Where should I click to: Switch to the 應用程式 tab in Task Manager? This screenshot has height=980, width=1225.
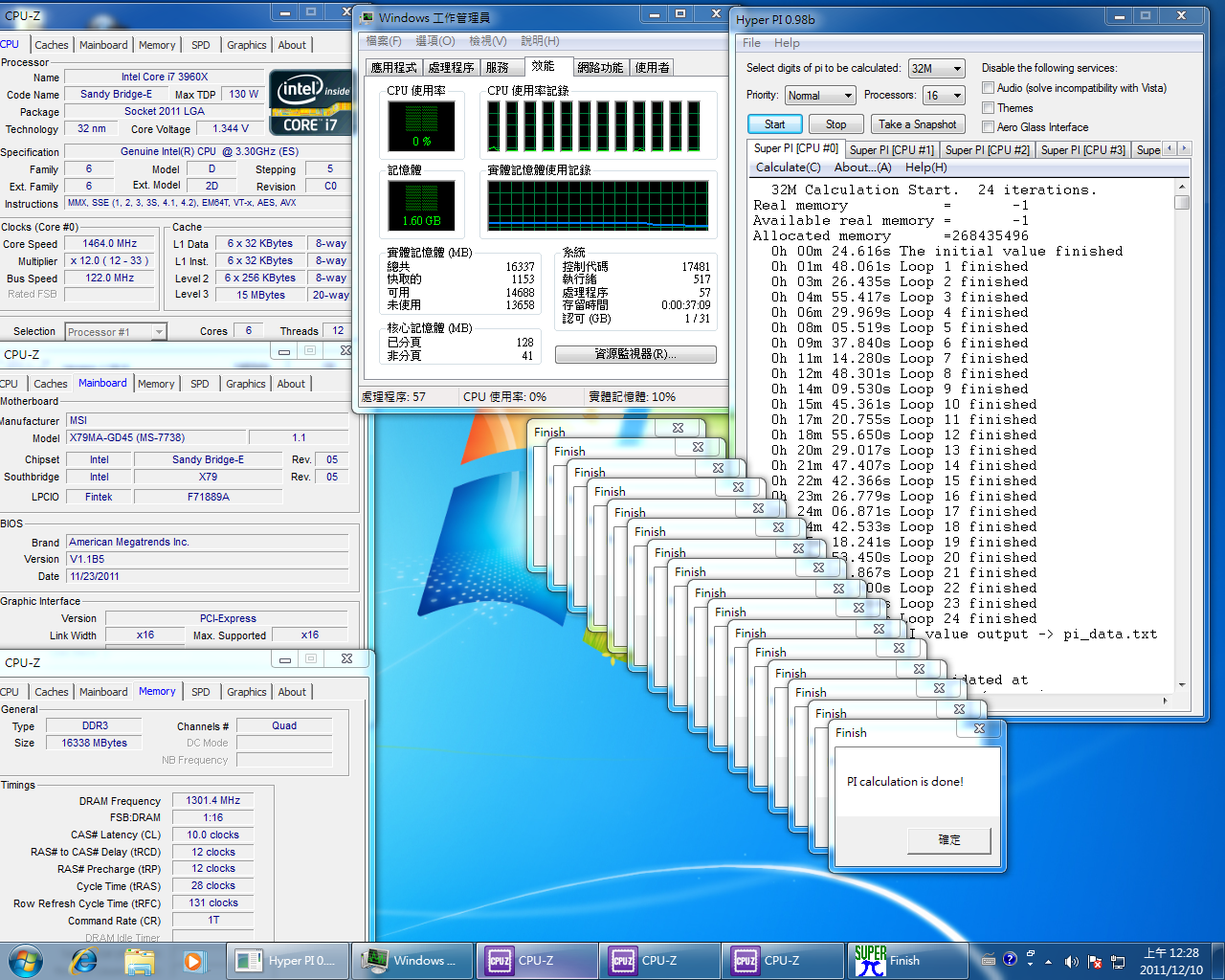393,68
